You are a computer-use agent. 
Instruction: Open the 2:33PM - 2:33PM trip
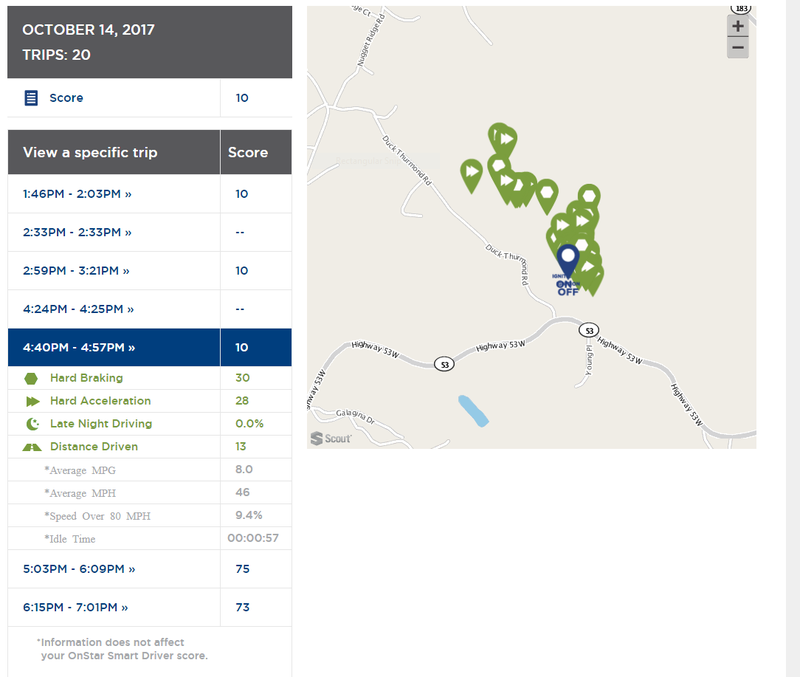click(x=76, y=232)
